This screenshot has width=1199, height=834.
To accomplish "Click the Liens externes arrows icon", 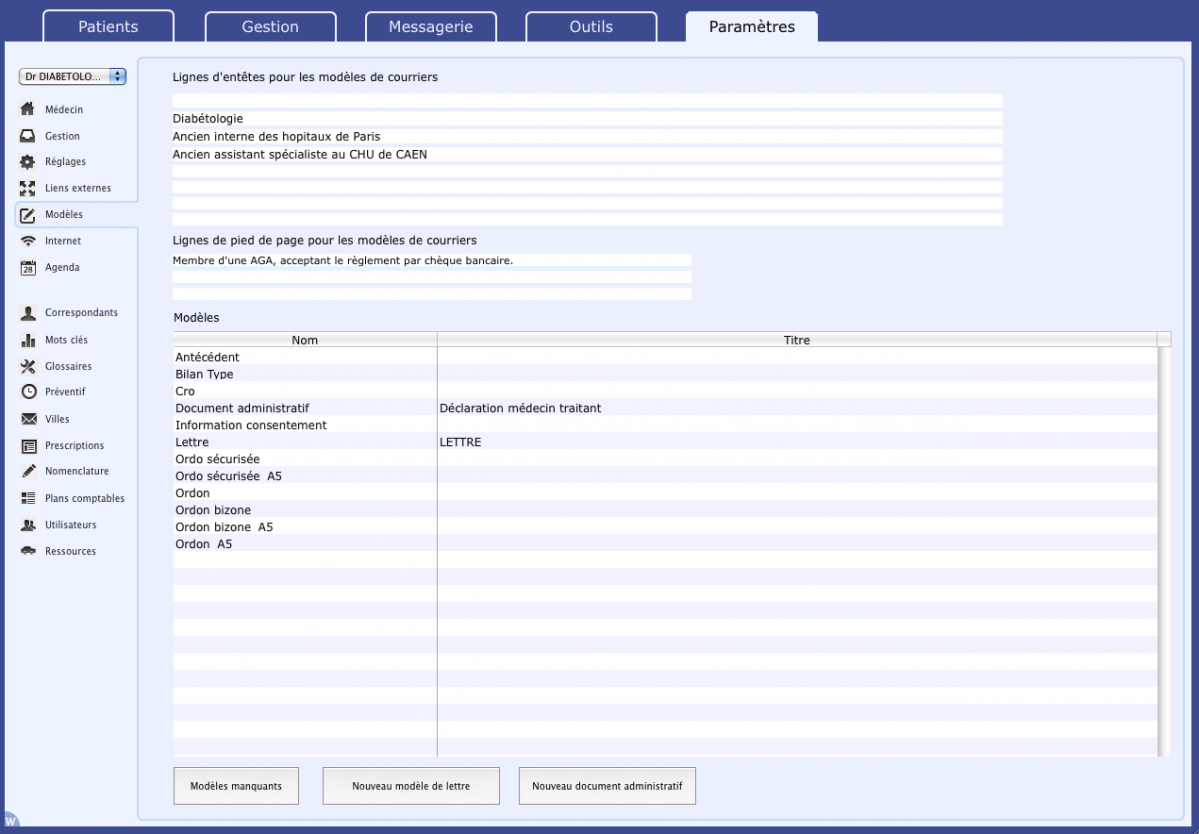I will coord(28,188).
